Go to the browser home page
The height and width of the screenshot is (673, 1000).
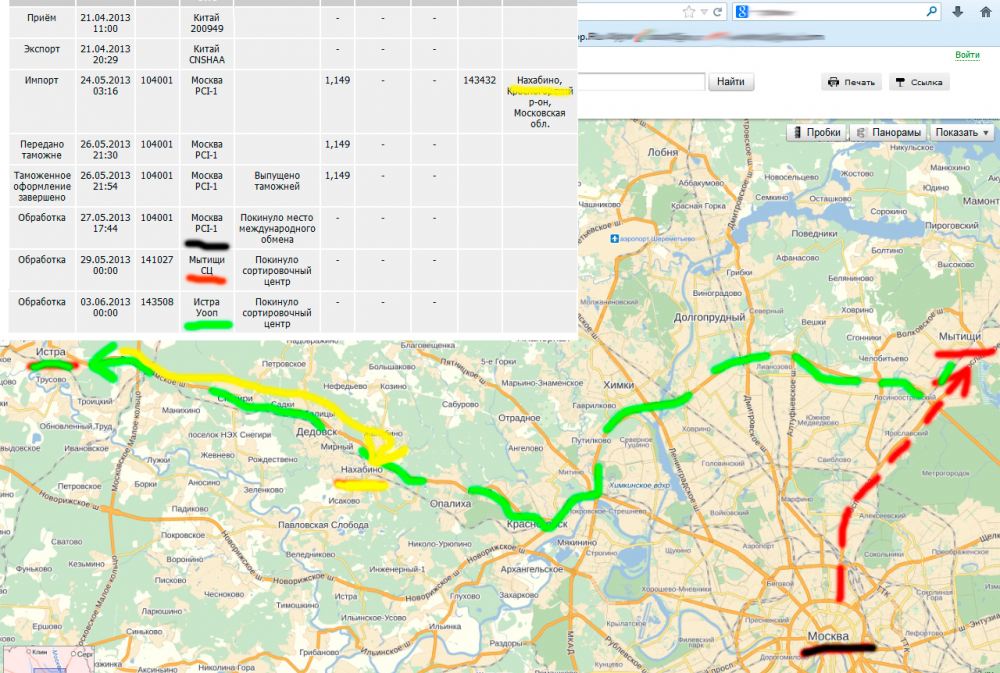click(986, 11)
